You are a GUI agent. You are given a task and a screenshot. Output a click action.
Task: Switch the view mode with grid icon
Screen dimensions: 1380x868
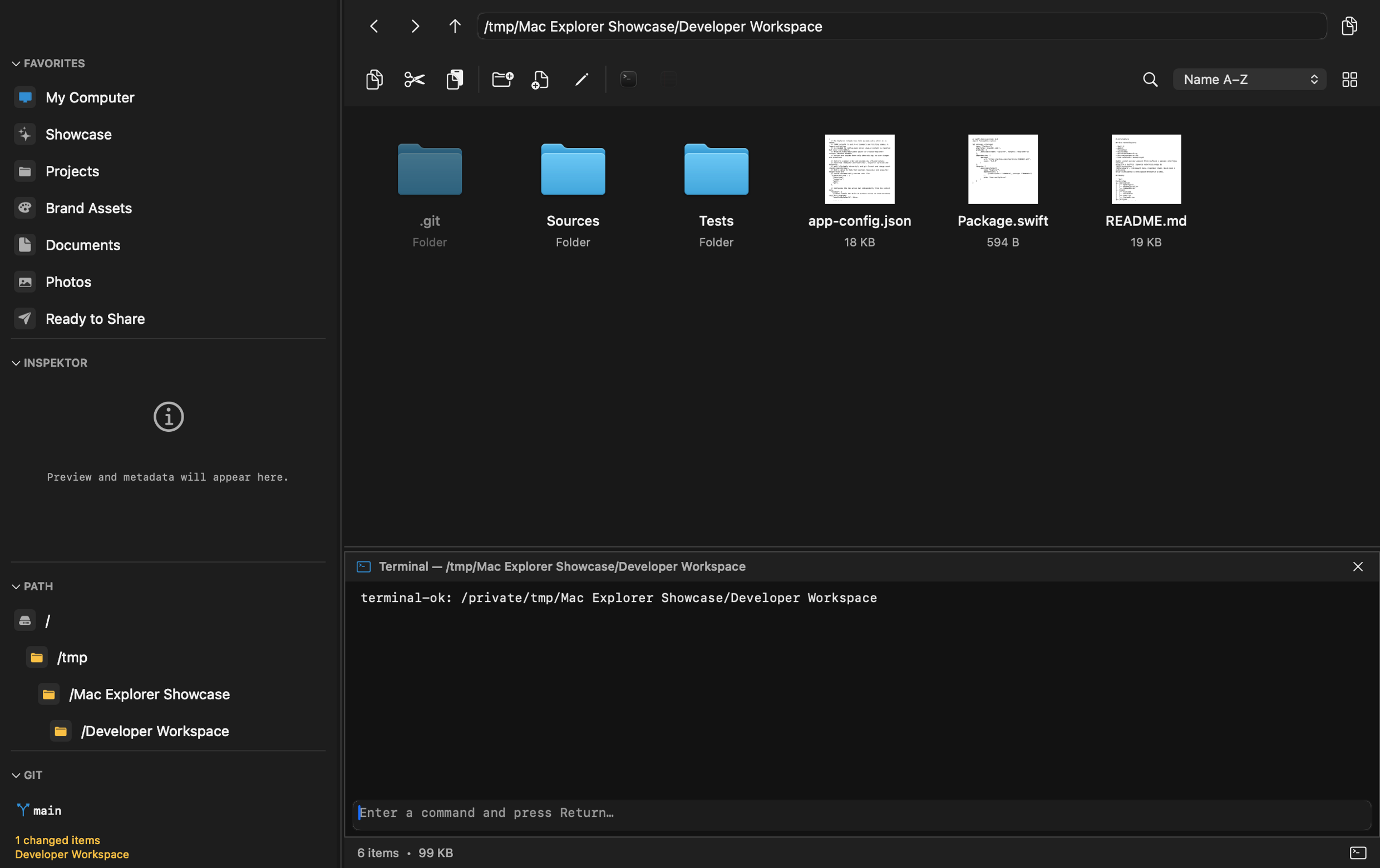[1349, 80]
